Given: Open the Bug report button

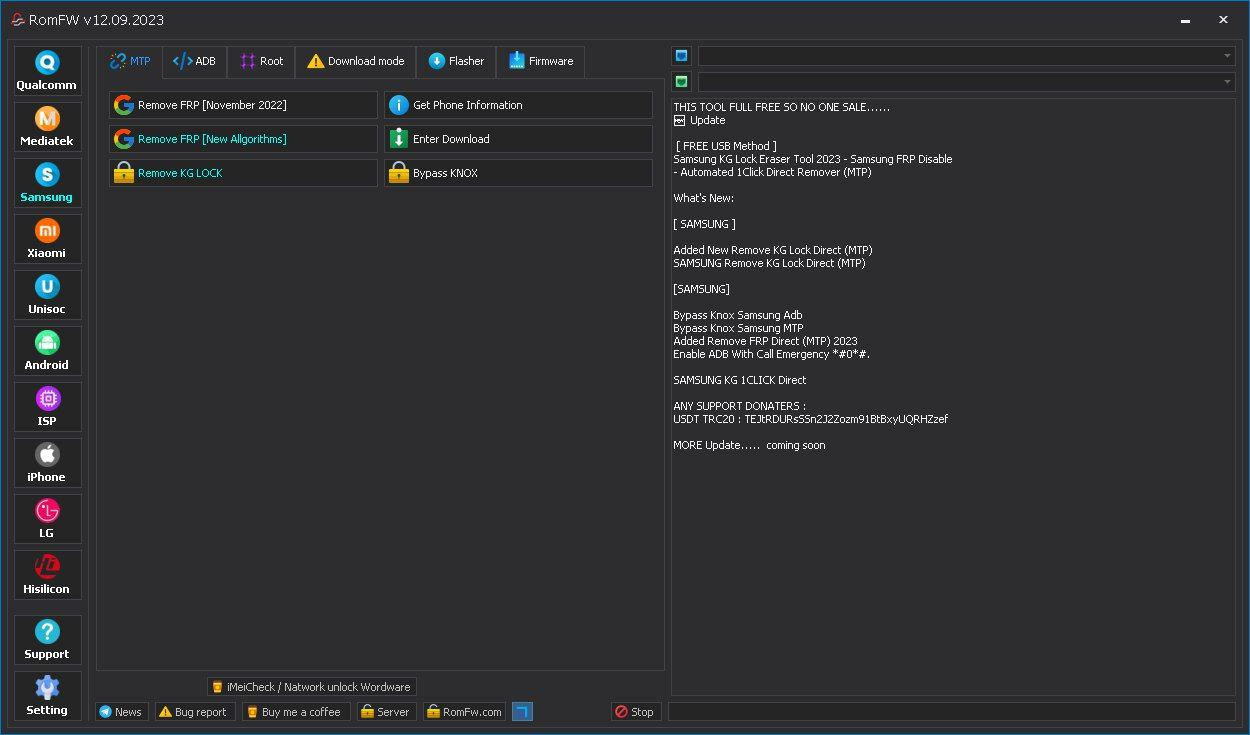Looking at the screenshot, I should pos(195,712).
